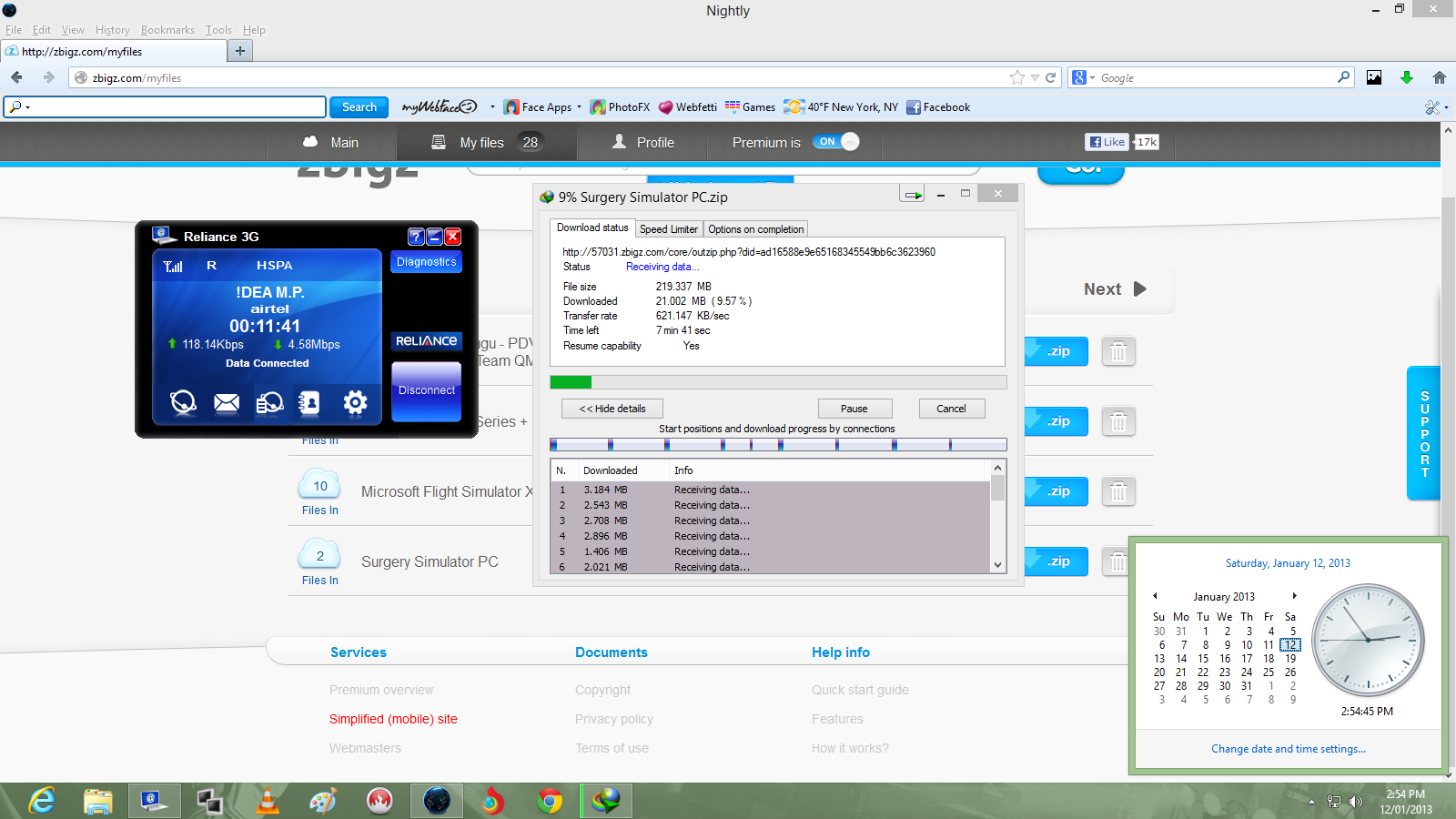
Task: Open the dropdown in the MyWebFace search box
Action: coord(28,107)
